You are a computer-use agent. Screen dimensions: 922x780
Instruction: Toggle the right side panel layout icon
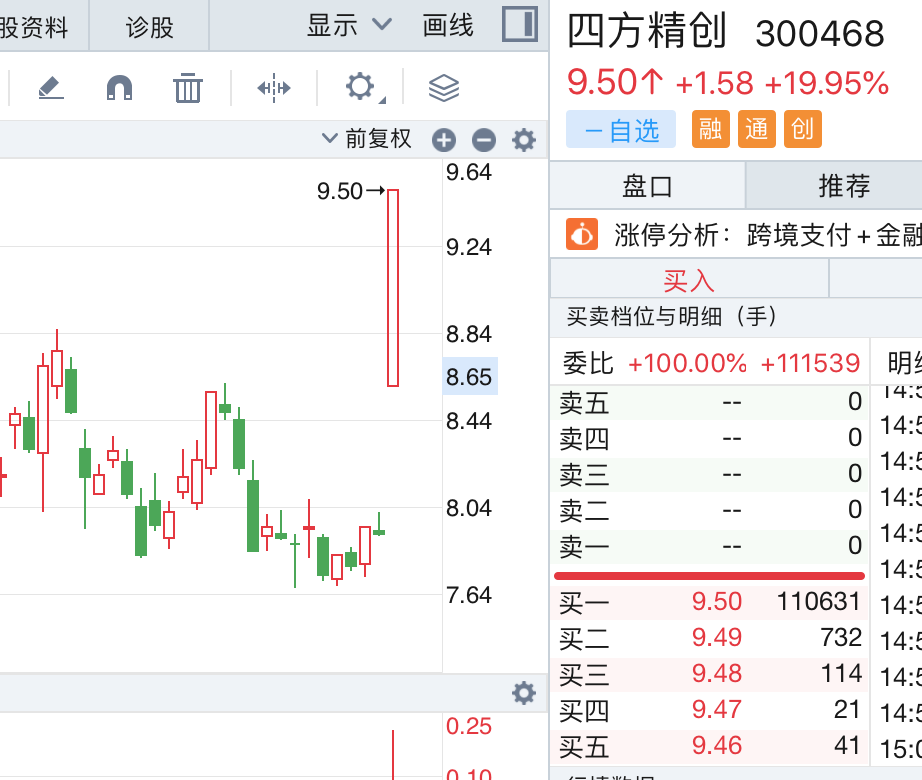520,25
